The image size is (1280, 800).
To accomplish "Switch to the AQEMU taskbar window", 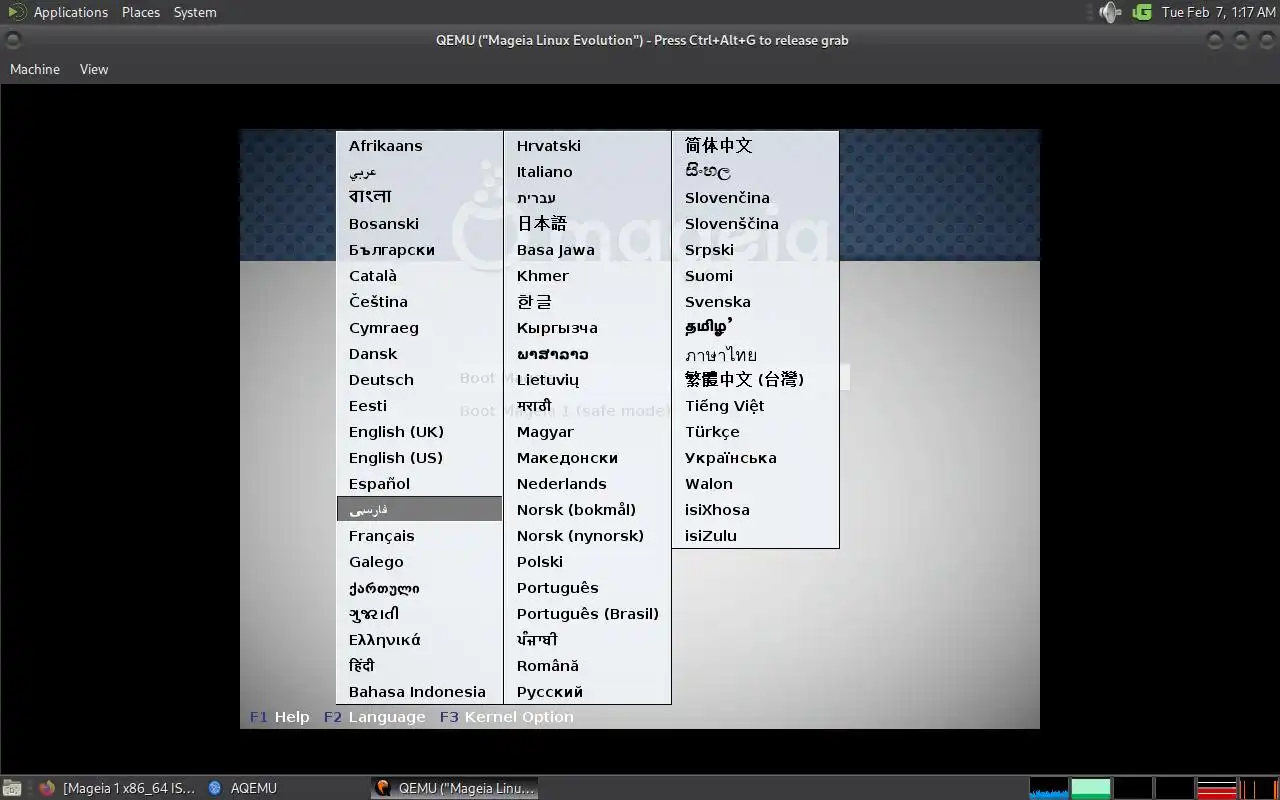I will pos(243,788).
